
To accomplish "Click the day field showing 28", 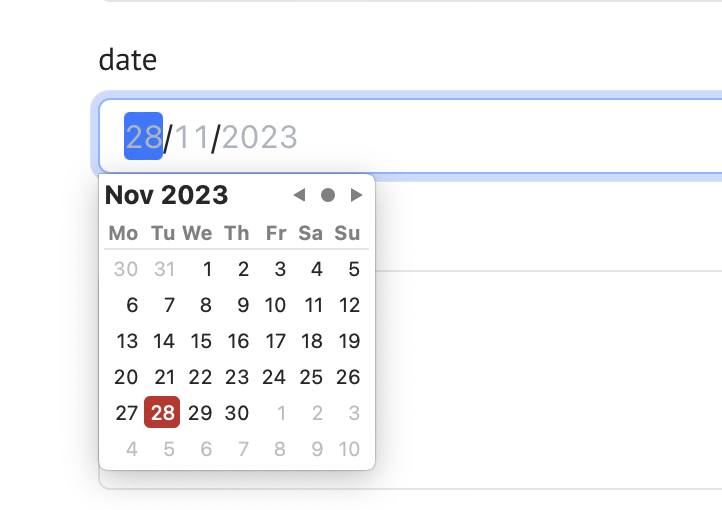I will [x=144, y=137].
